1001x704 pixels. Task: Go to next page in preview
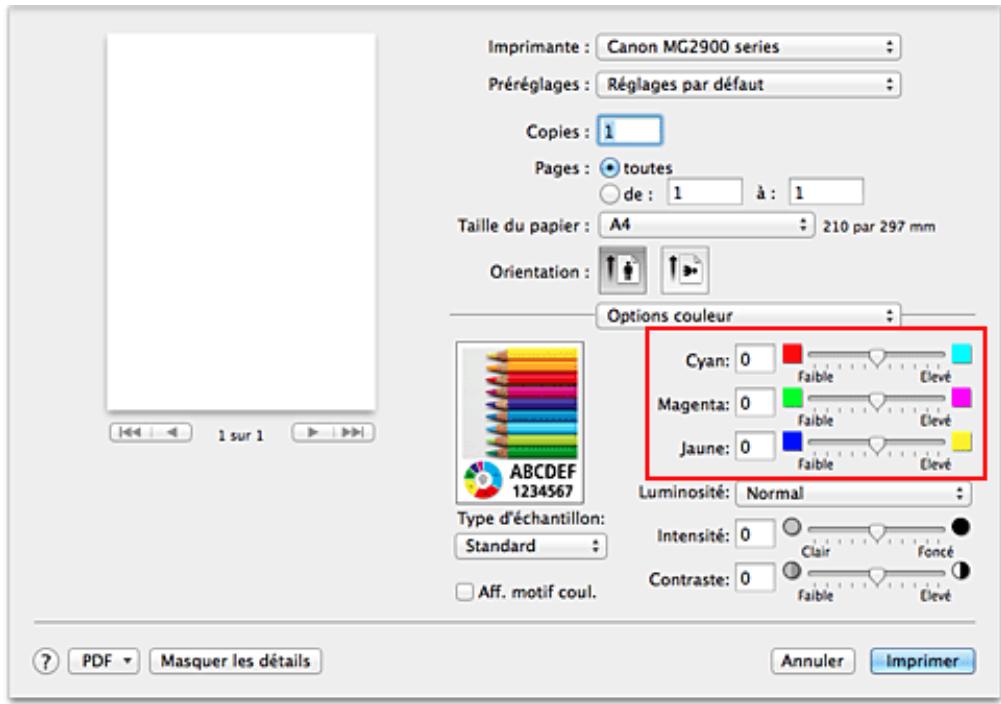[312, 433]
